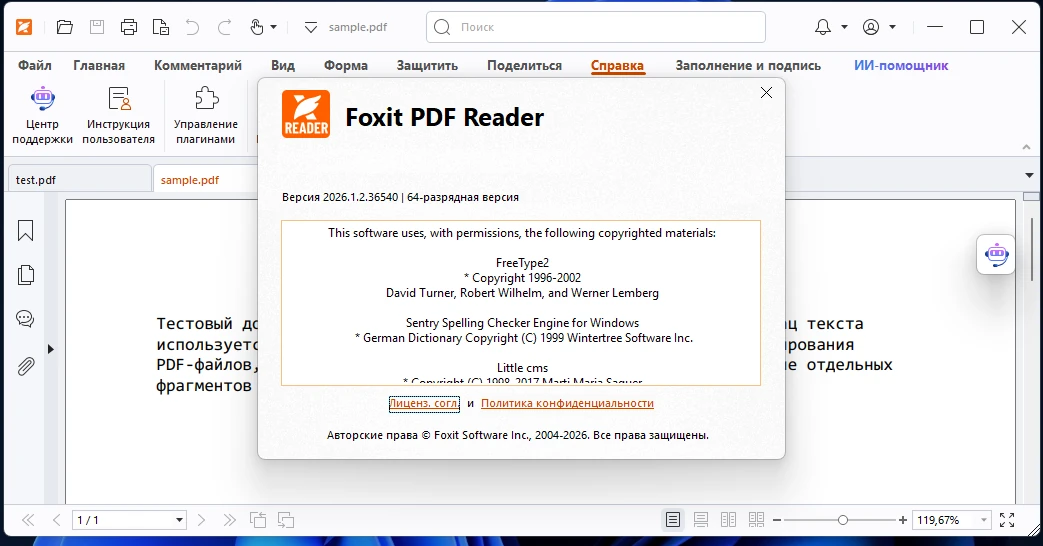
Task: Select facing pages view mode
Action: tap(728, 520)
